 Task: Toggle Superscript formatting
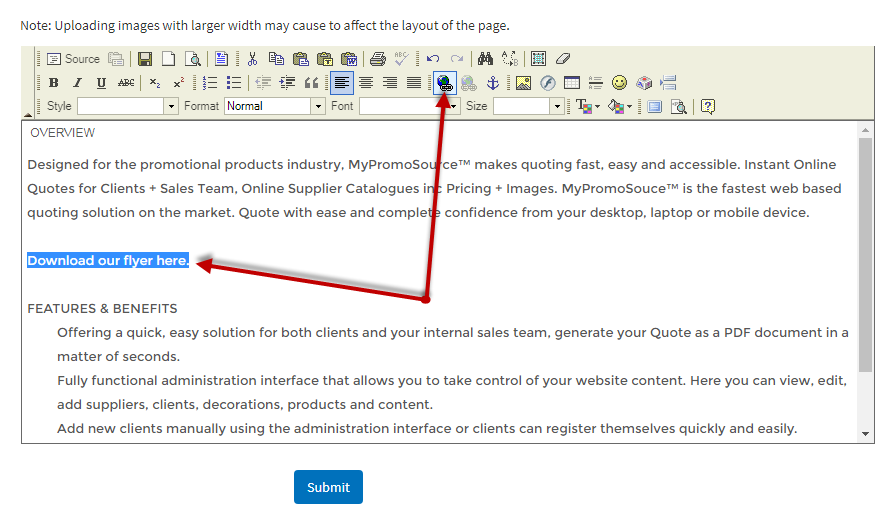point(178,83)
